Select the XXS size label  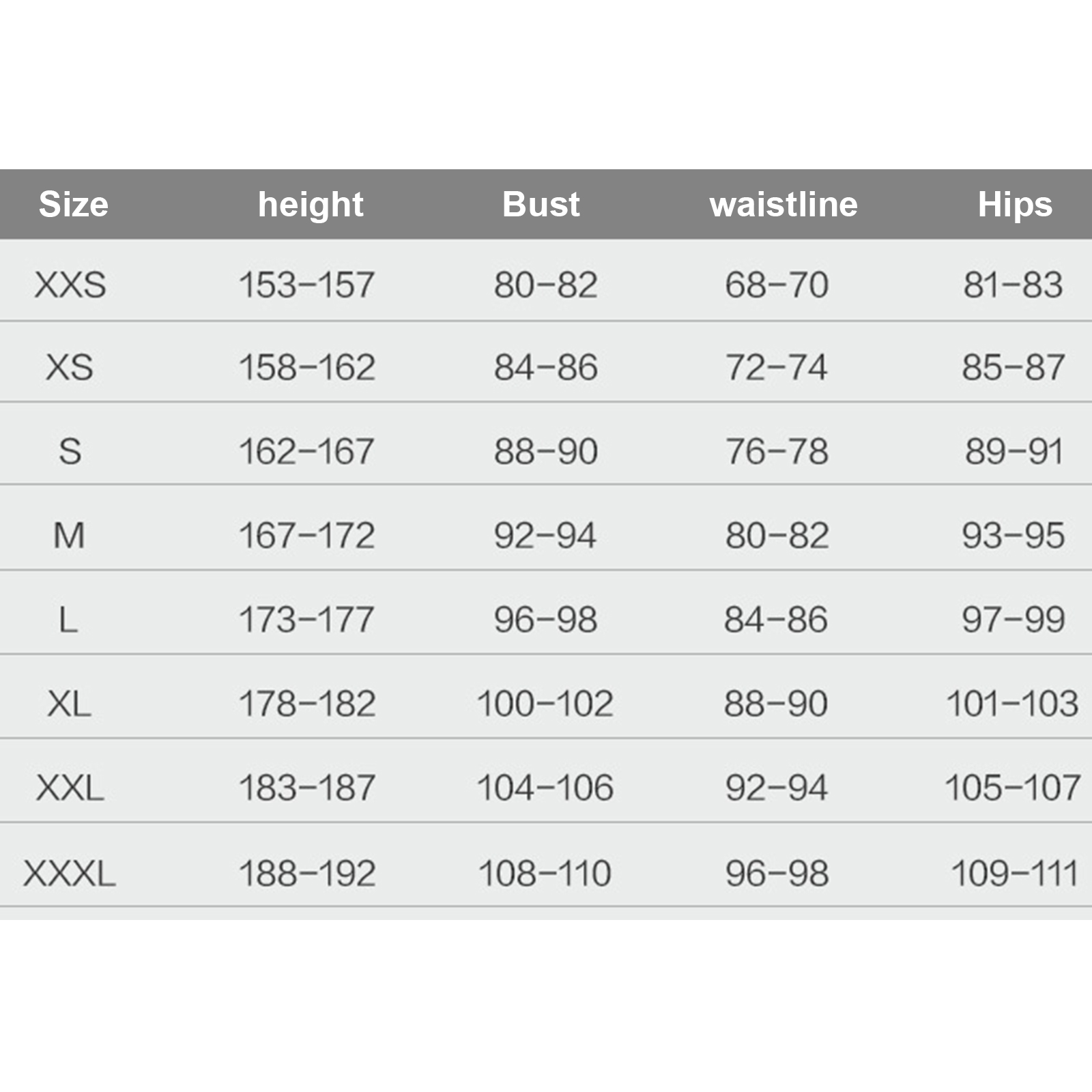click(70, 285)
